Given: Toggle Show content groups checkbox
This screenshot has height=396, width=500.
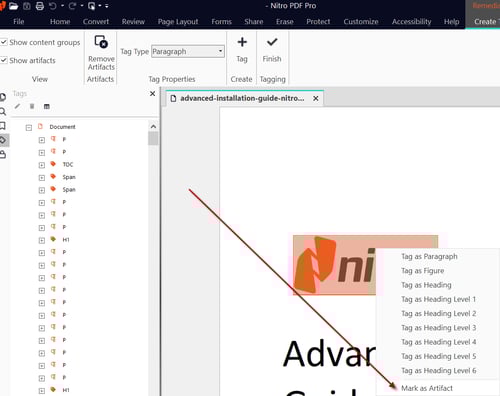Looking at the screenshot, I should pos(4,42).
